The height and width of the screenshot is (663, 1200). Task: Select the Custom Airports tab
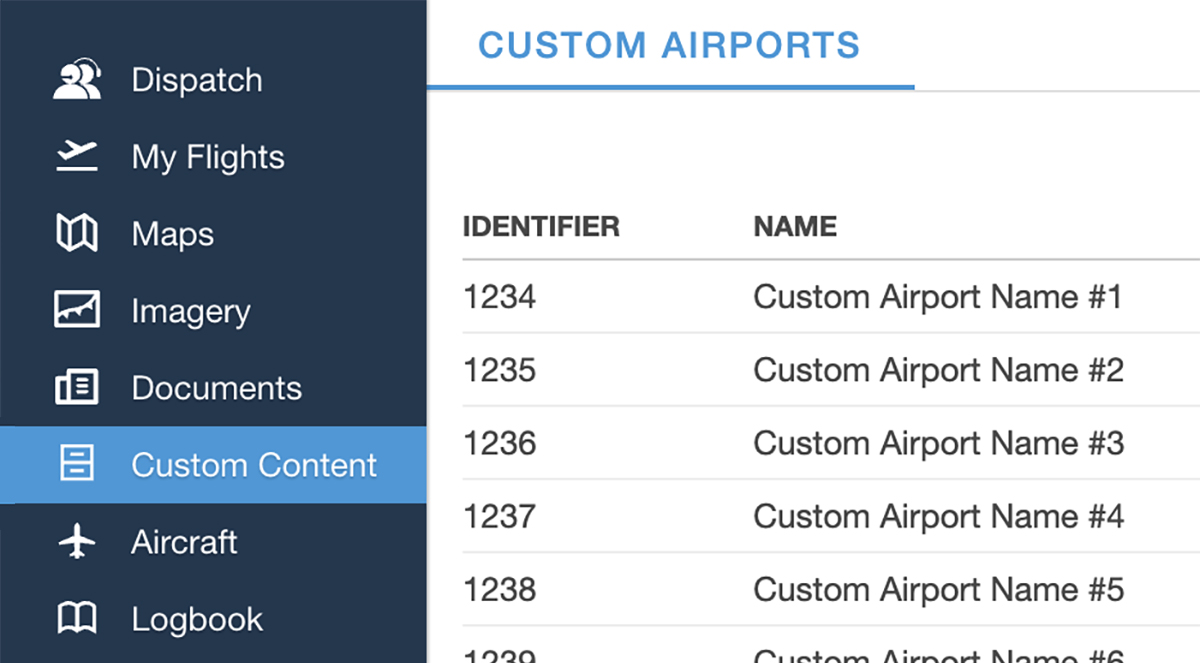coord(669,46)
